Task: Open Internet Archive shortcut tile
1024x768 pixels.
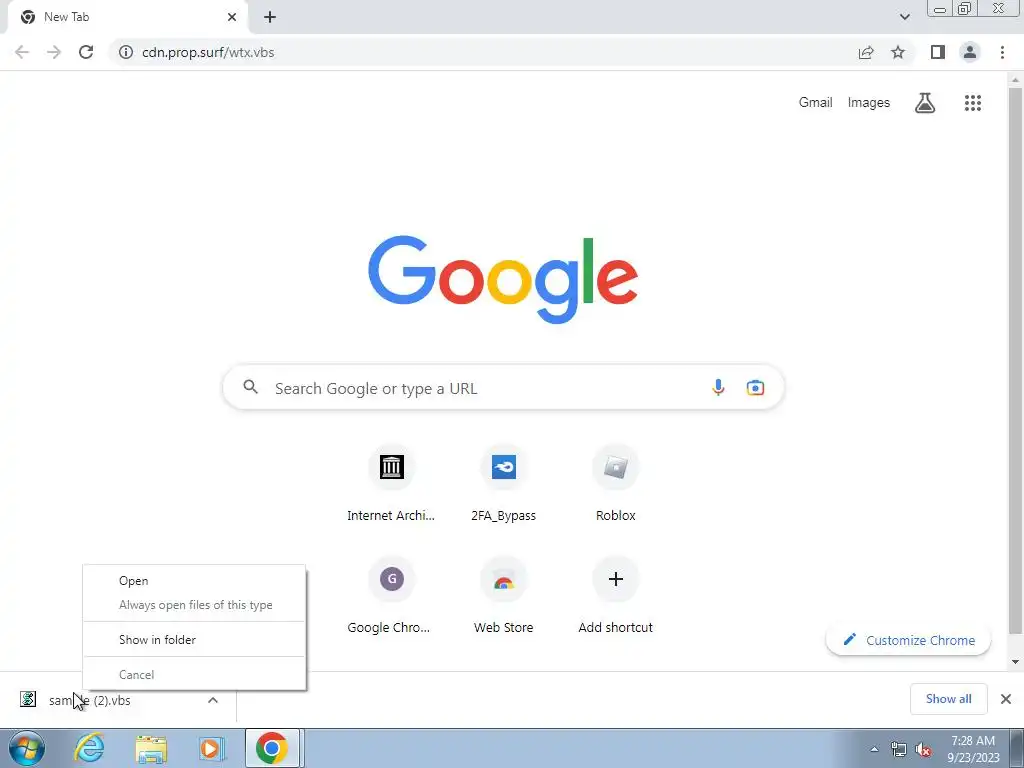Action: tap(391, 485)
